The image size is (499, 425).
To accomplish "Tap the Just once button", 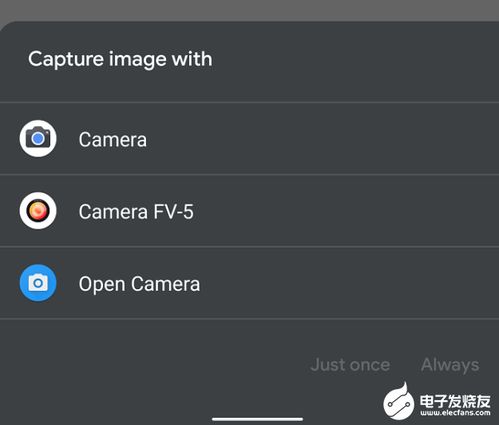I will pyautogui.click(x=350, y=365).
